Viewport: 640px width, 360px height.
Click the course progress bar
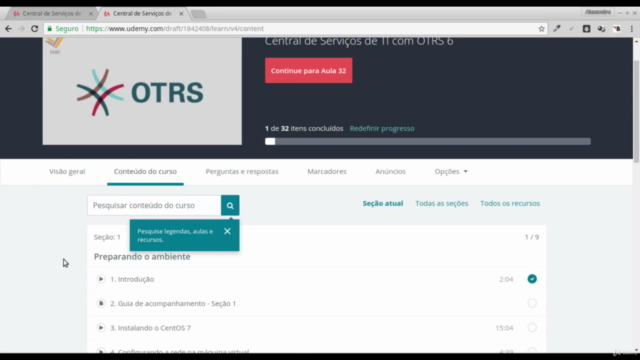[x=428, y=142]
